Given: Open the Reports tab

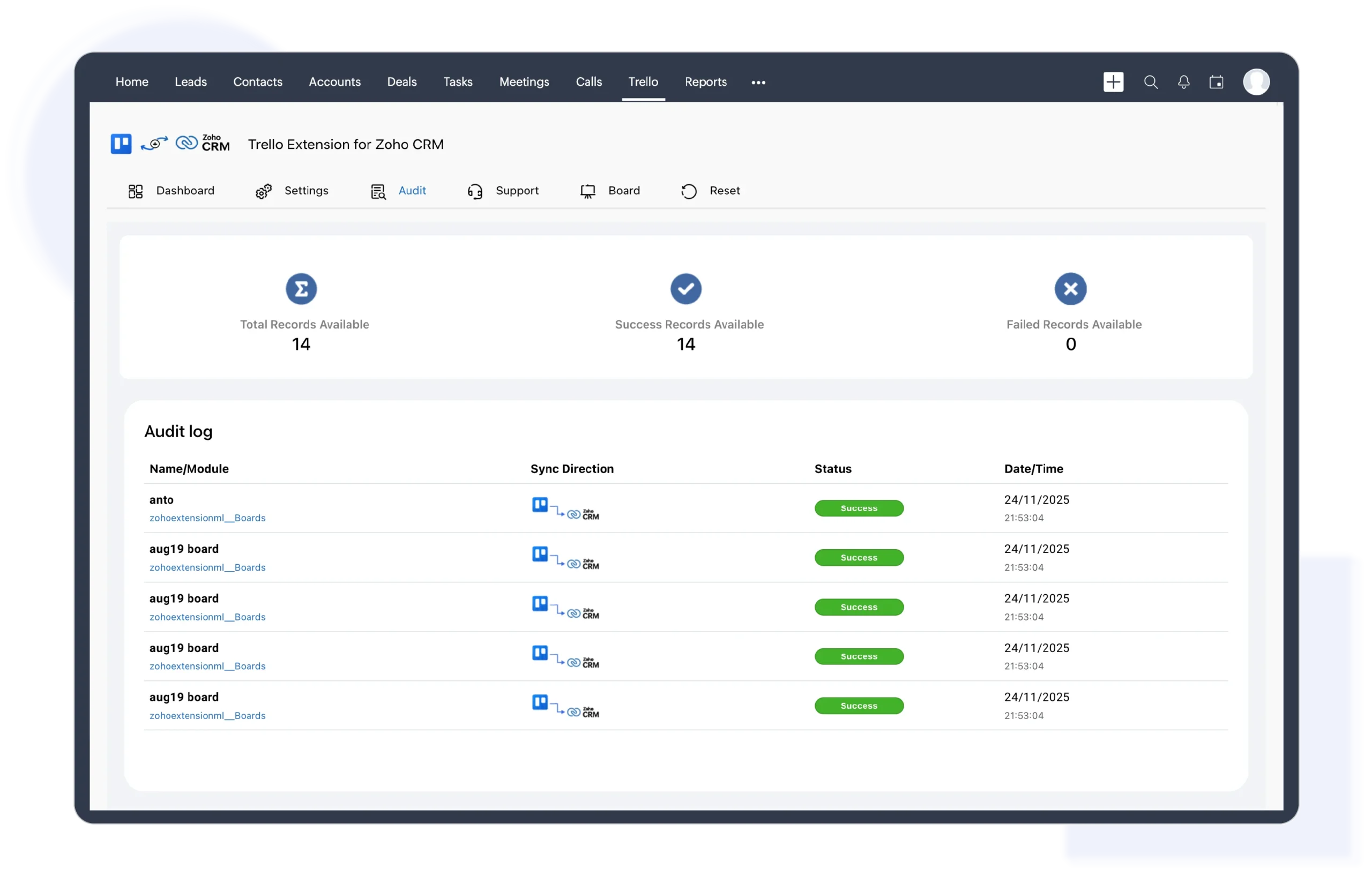Looking at the screenshot, I should [x=705, y=82].
